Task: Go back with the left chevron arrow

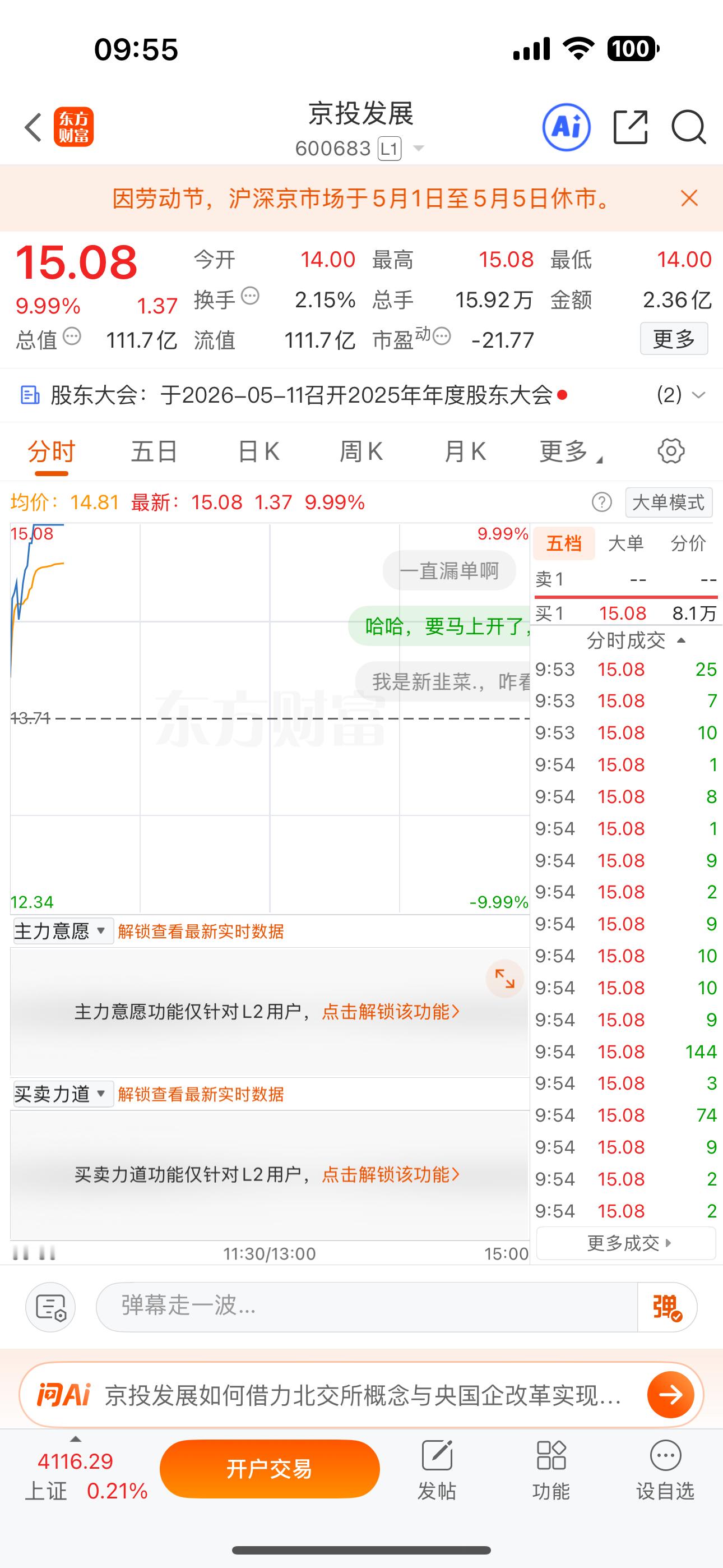Action: (34, 127)
